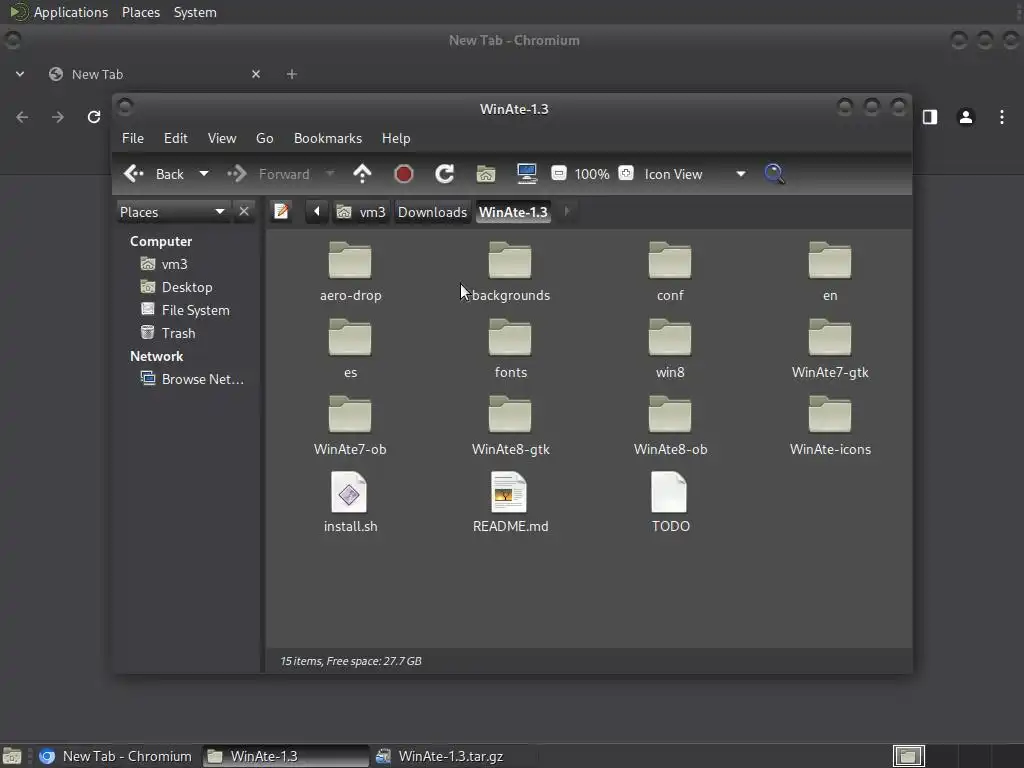Go to Downloads in the path bar
This screenshot has height=768, width=1024.
click(432, 212)
